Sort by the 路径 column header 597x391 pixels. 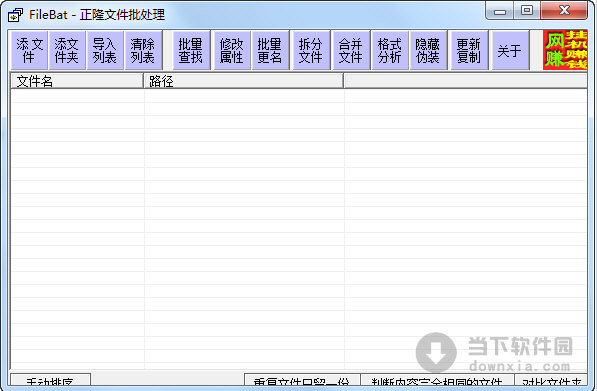(243, 81)
